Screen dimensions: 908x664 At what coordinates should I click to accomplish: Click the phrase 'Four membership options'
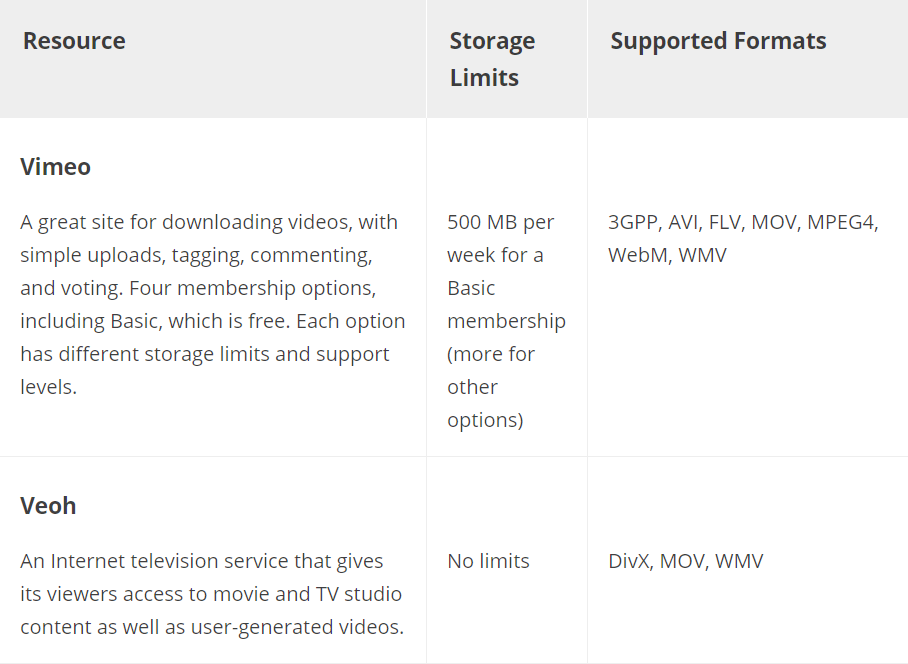252,288
